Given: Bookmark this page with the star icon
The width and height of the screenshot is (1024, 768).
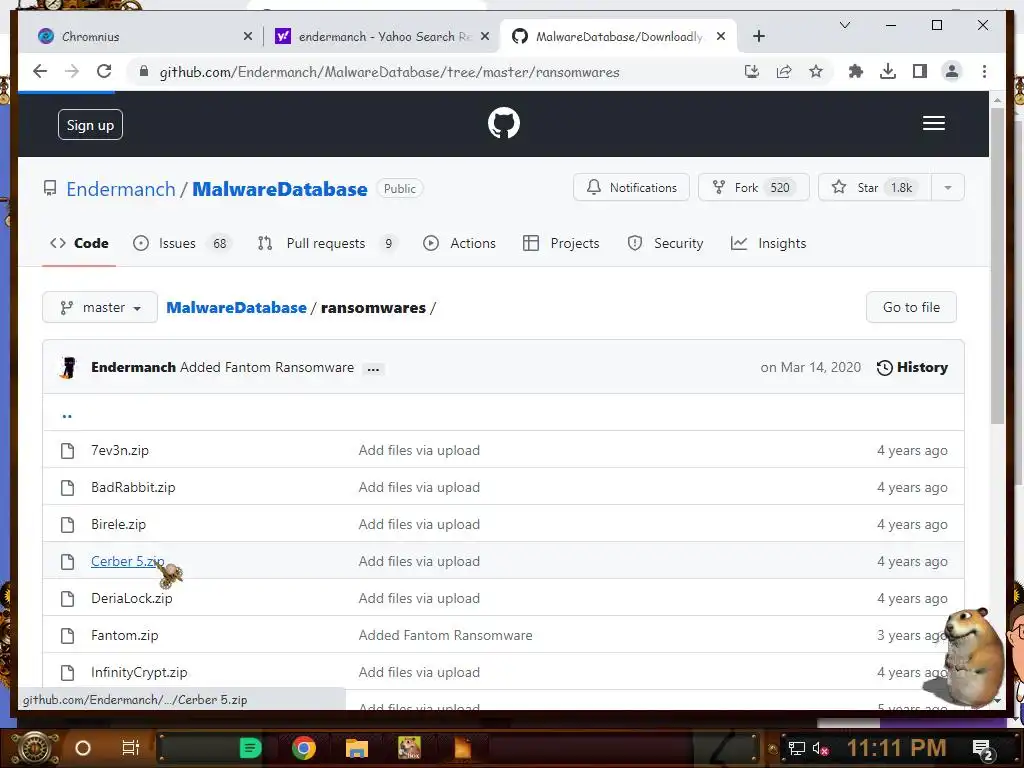Looking at the screenshot, I should click(816, 71).
